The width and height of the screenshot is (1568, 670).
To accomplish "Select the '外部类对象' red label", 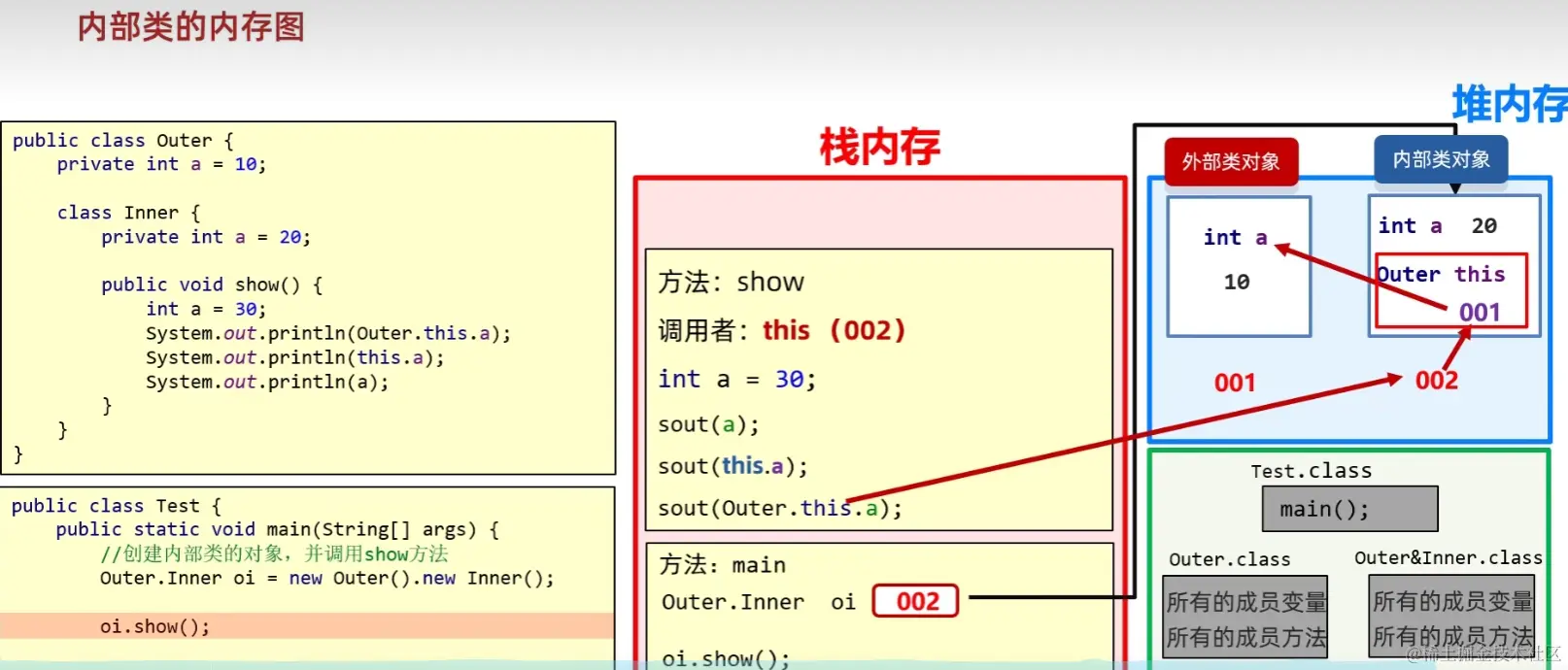I will [1231, 161].
